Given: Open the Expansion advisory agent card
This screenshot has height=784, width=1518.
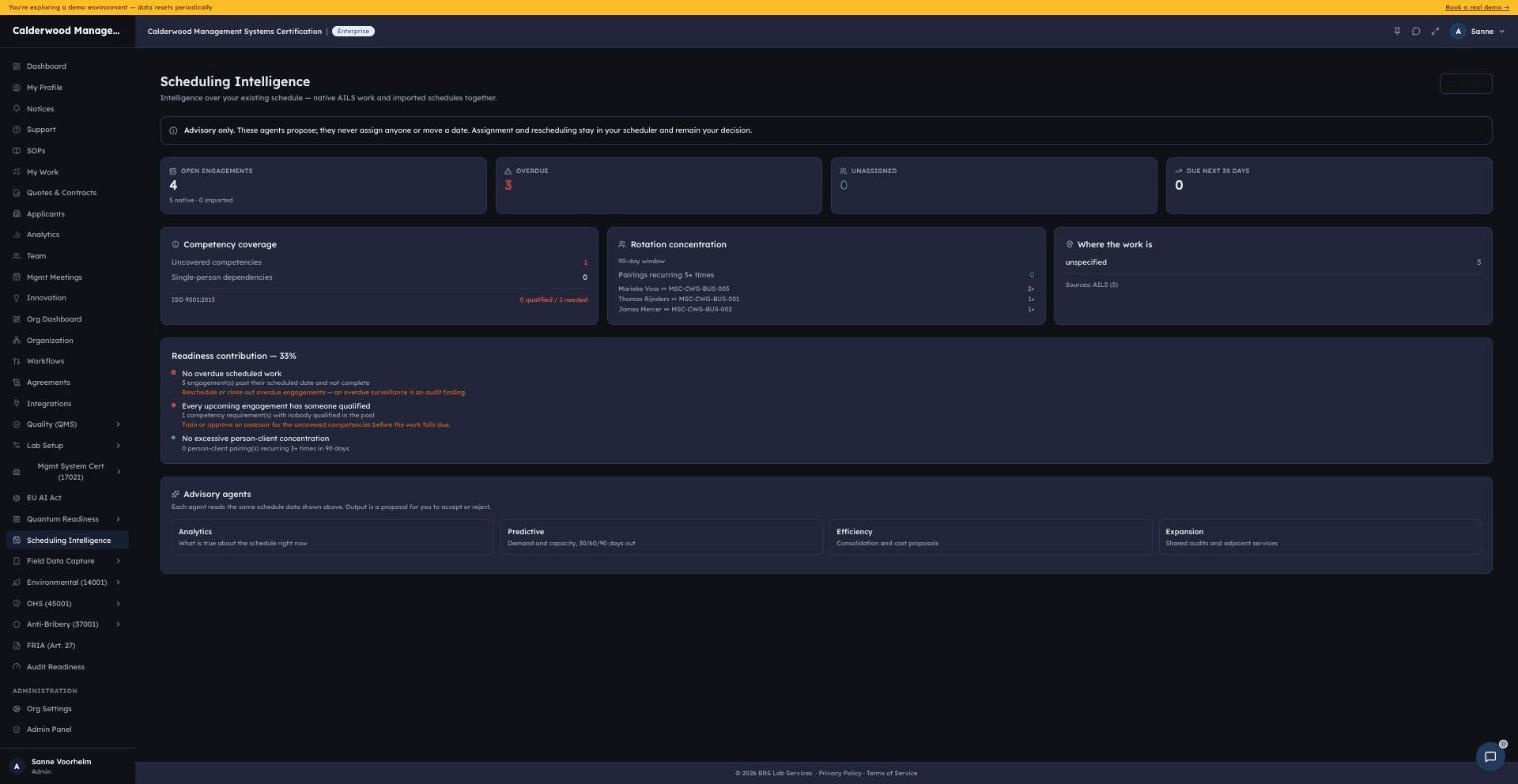Looking at the screenshot, I should pos(1319,537).
